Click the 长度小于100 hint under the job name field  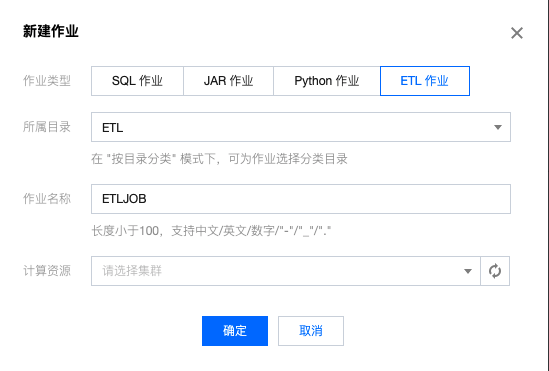click(211, 231)
